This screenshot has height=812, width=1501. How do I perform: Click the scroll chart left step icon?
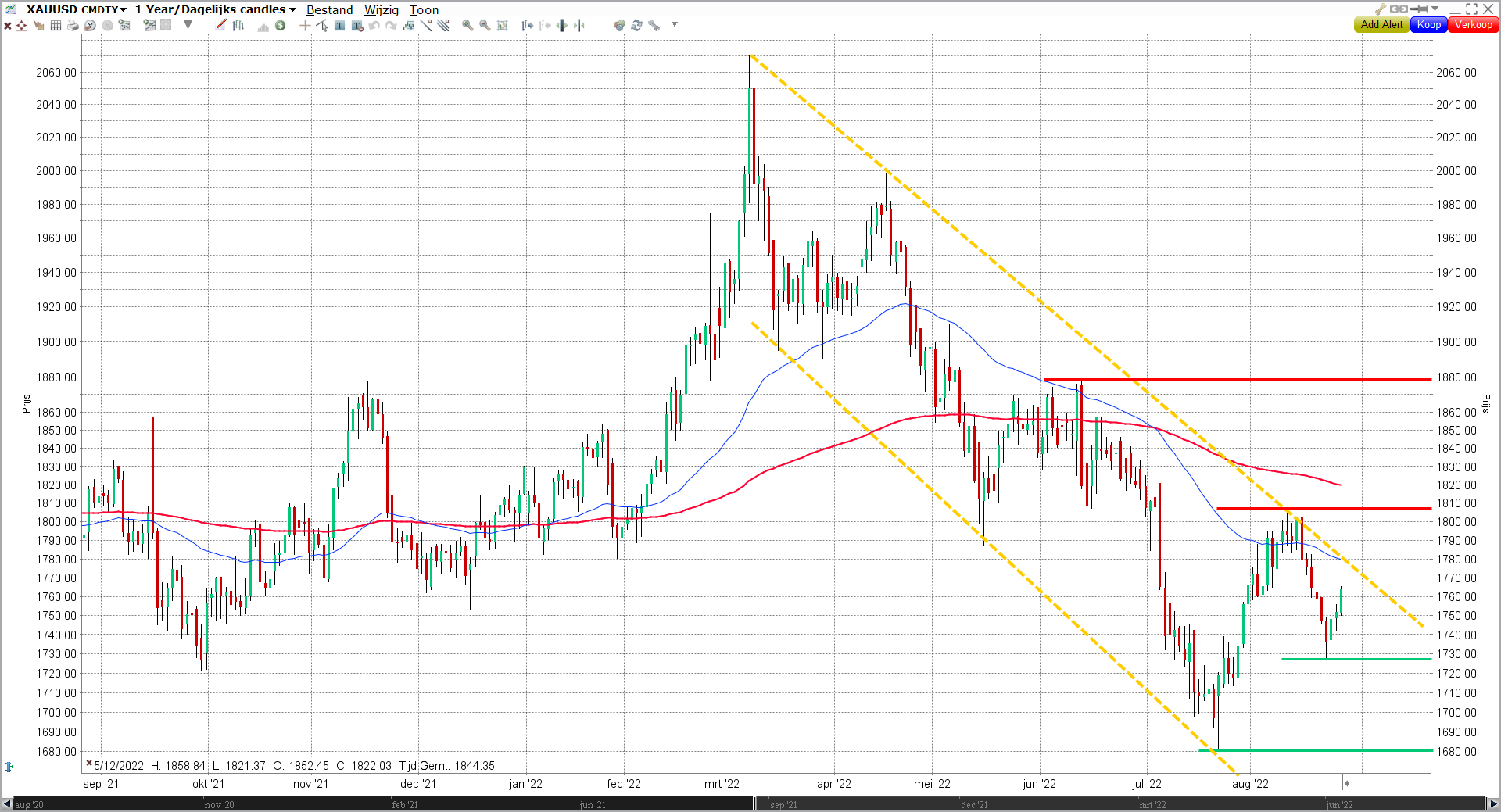(545, 25)
